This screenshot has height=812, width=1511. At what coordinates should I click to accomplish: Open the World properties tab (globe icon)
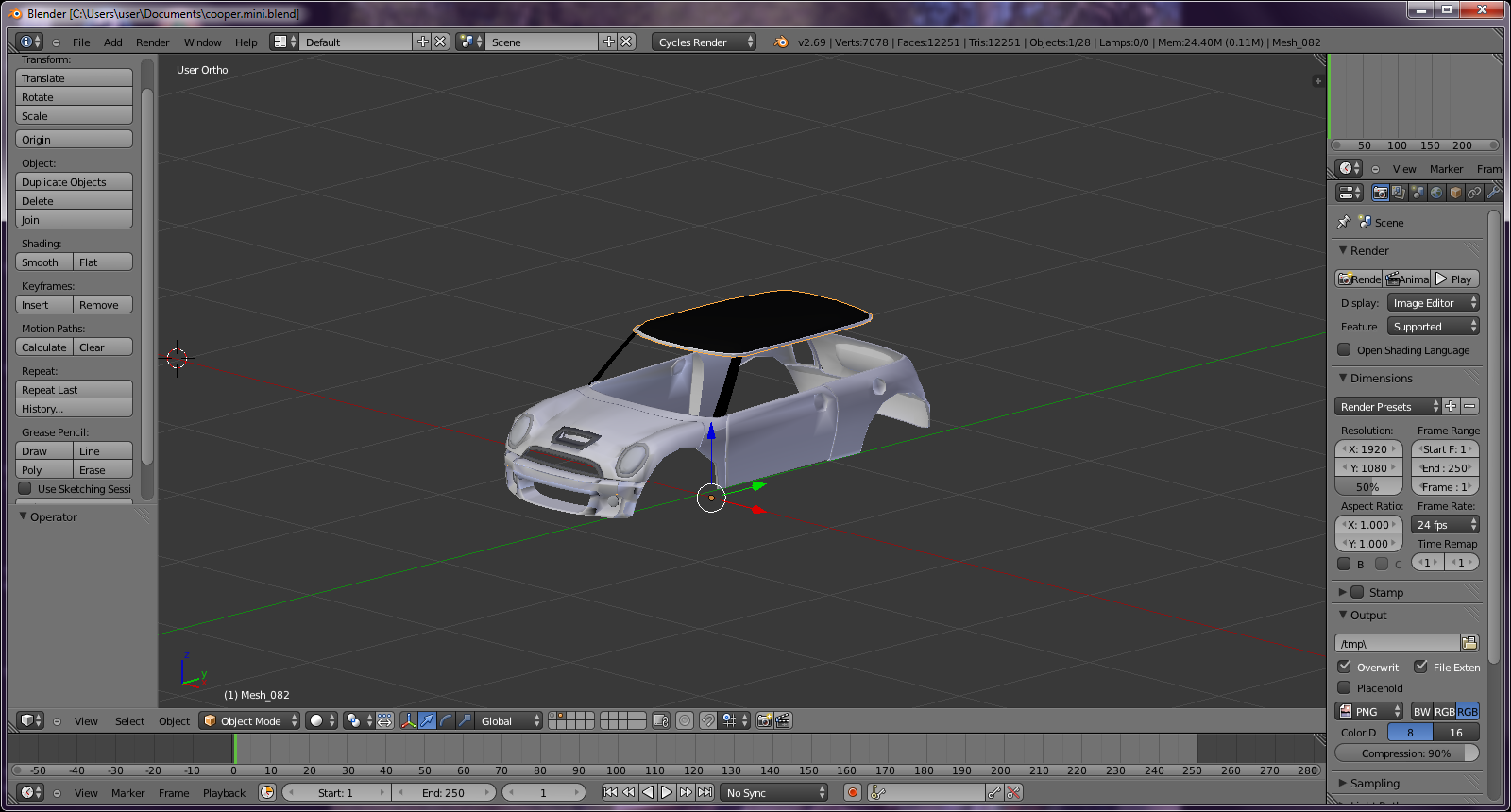(1436, 193)
